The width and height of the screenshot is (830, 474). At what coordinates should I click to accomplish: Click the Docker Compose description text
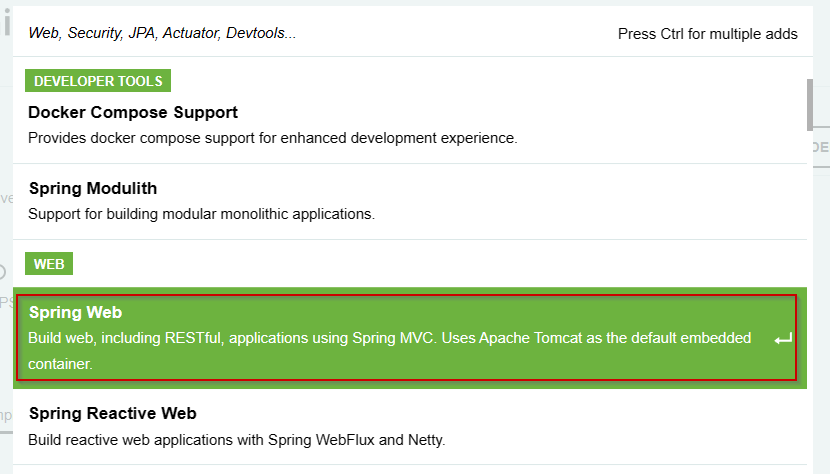pyautogui.click(x=273, y=138)
